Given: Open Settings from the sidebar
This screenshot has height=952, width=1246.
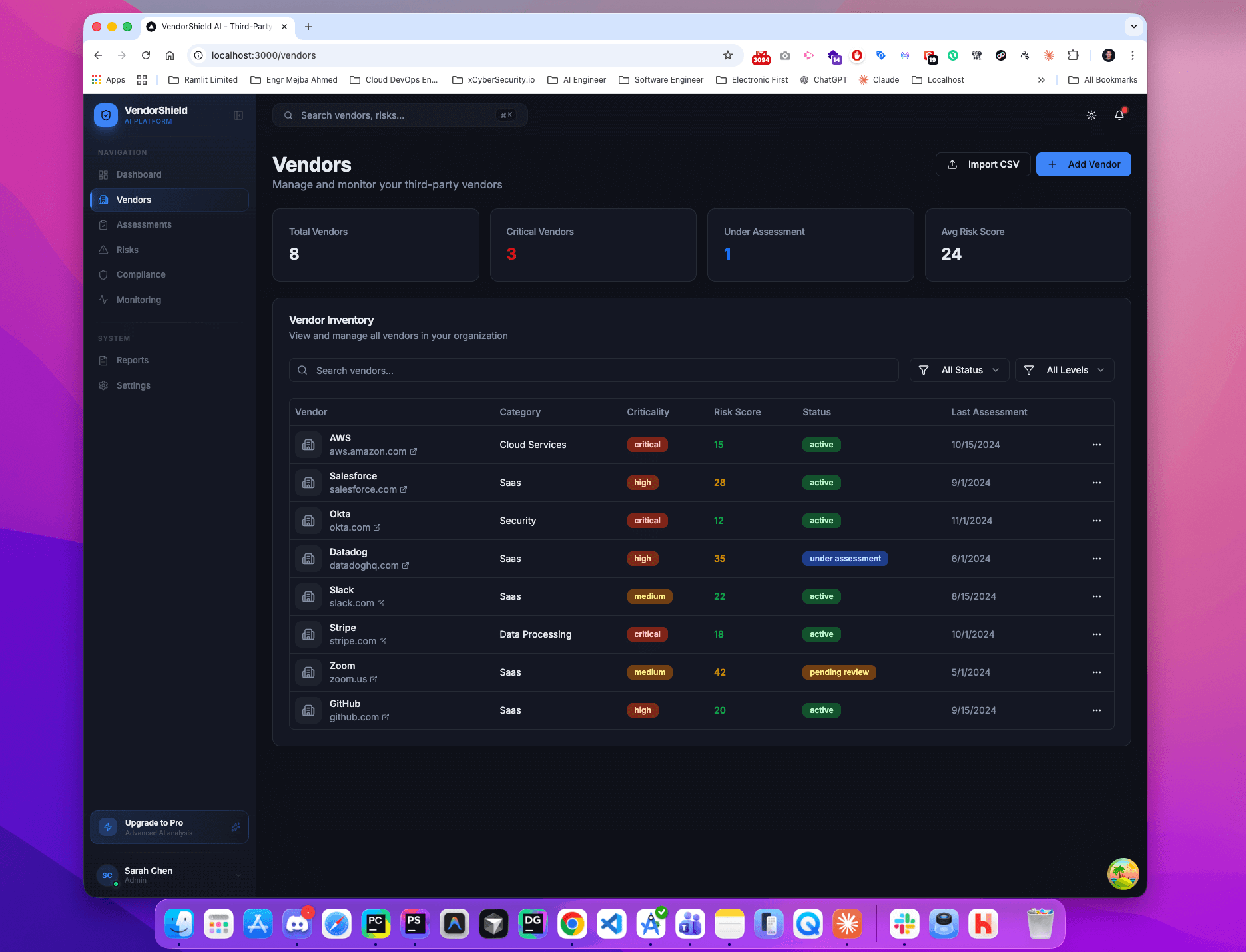Looking at the screenshot, I should 133,385.
